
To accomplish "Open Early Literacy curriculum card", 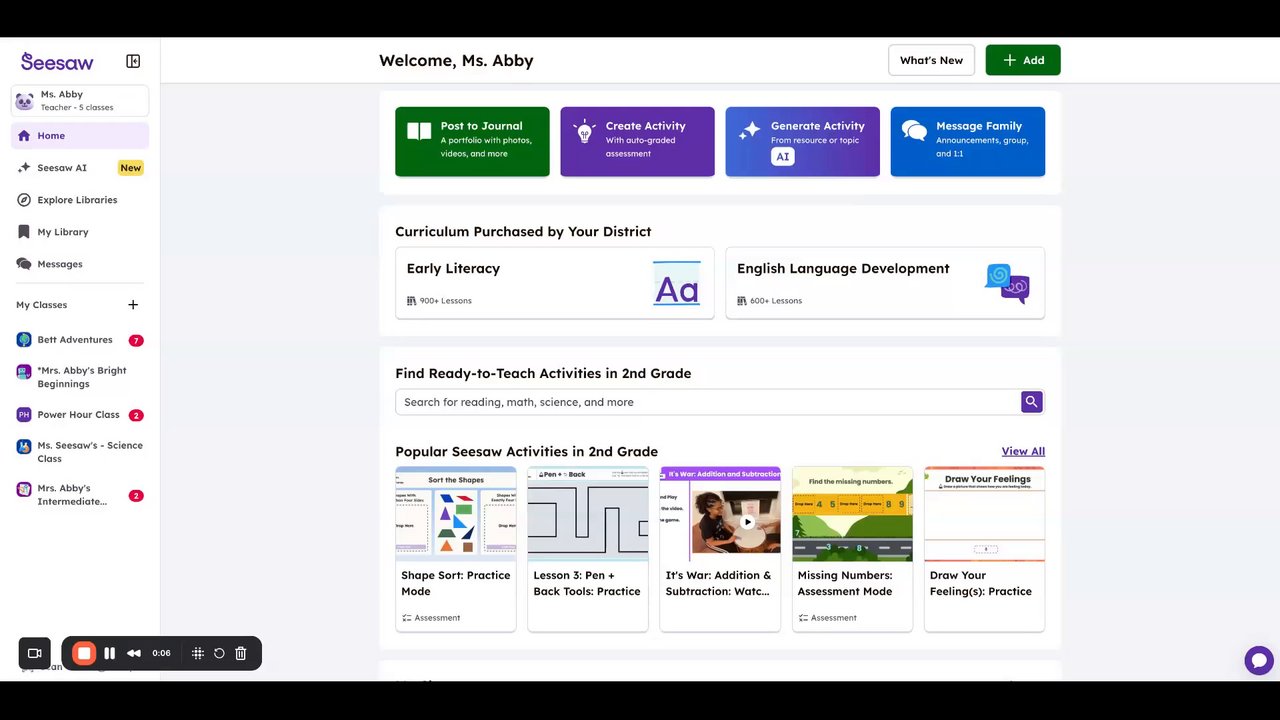I will click(x=555, y=283).
